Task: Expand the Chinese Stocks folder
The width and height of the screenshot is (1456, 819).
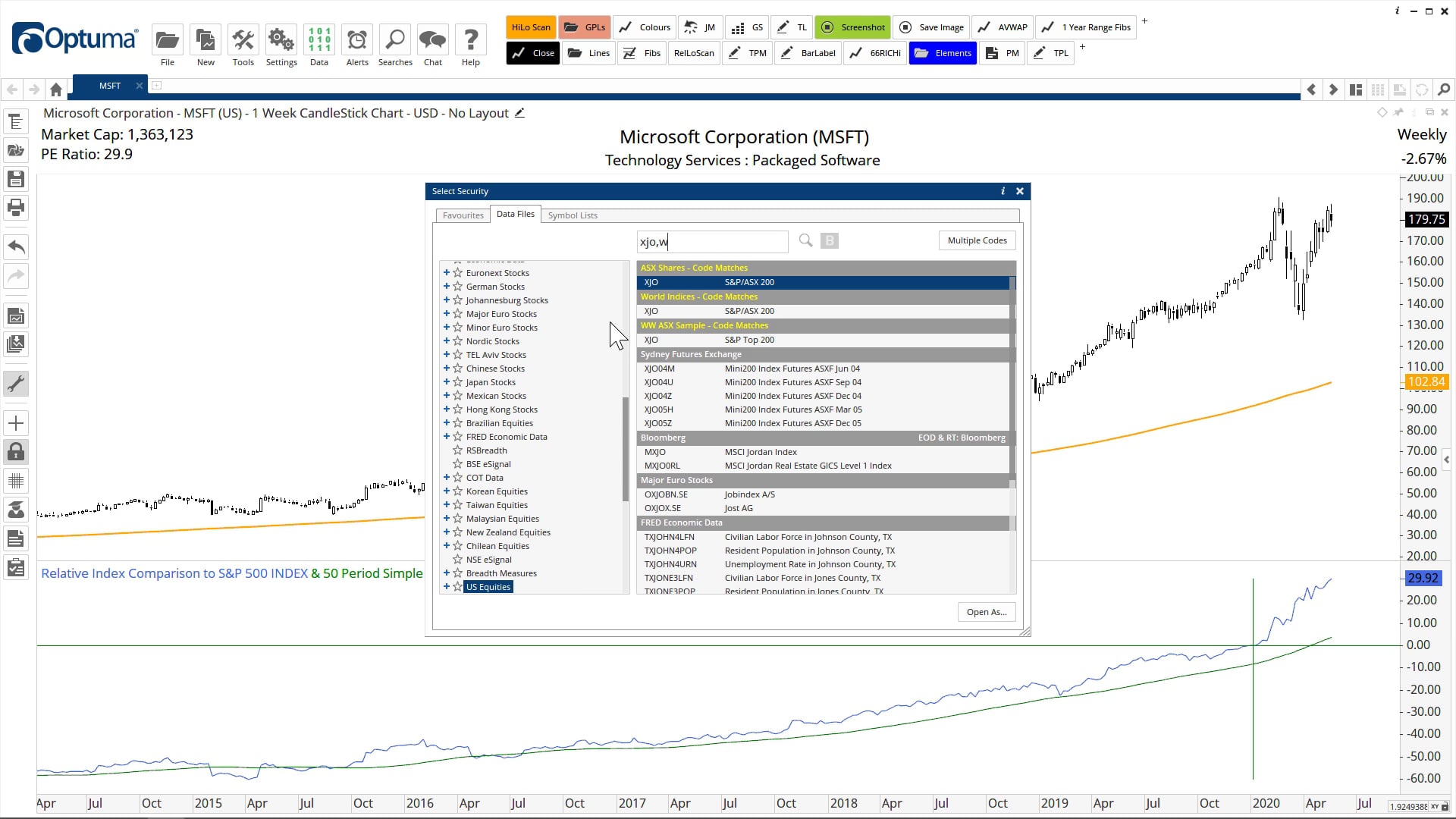Action: tap(447, 369)
